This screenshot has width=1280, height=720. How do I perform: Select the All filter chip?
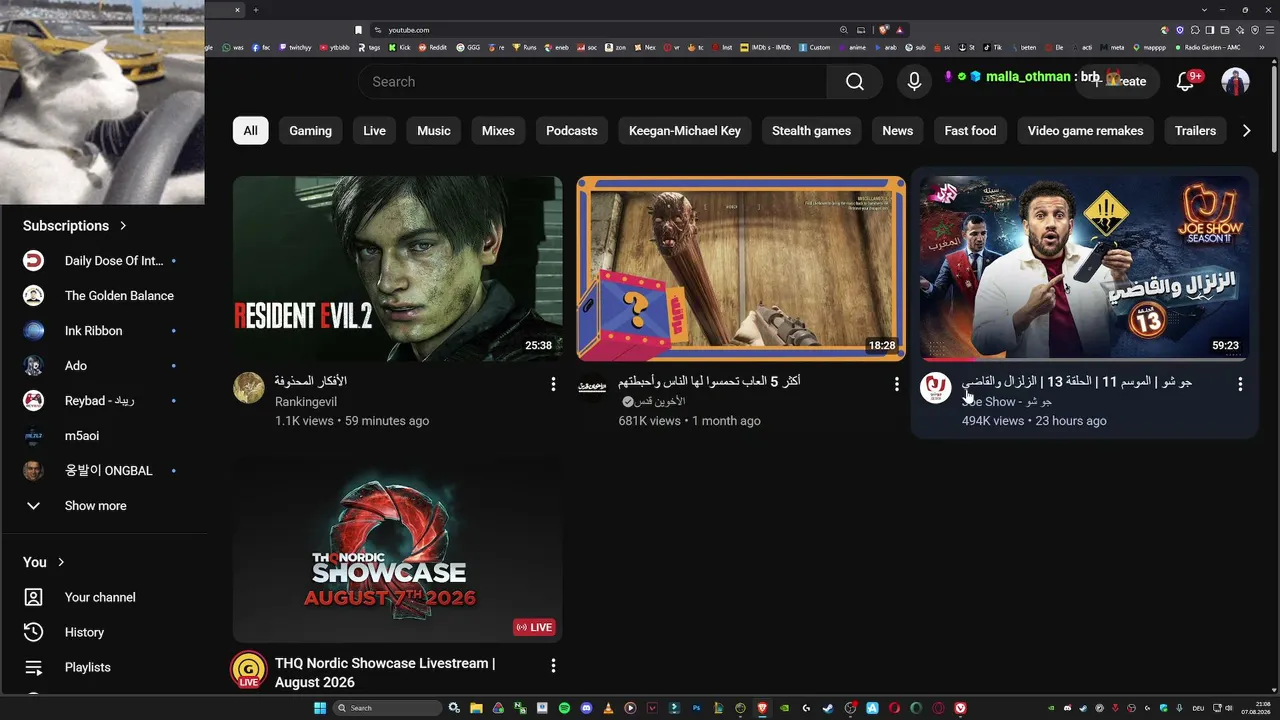click(250, 131)
